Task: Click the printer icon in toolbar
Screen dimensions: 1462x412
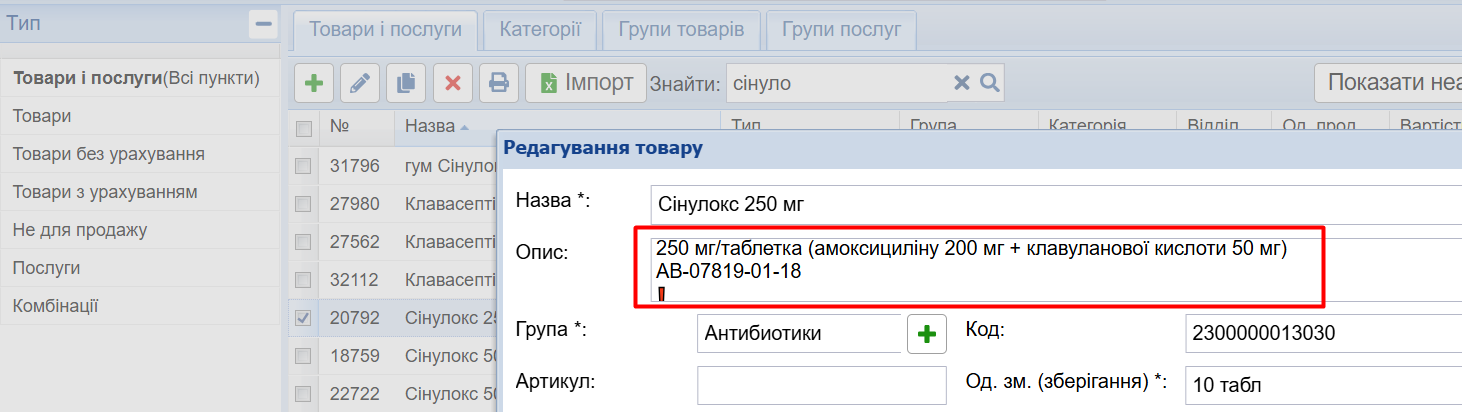Action: (498, 83)
